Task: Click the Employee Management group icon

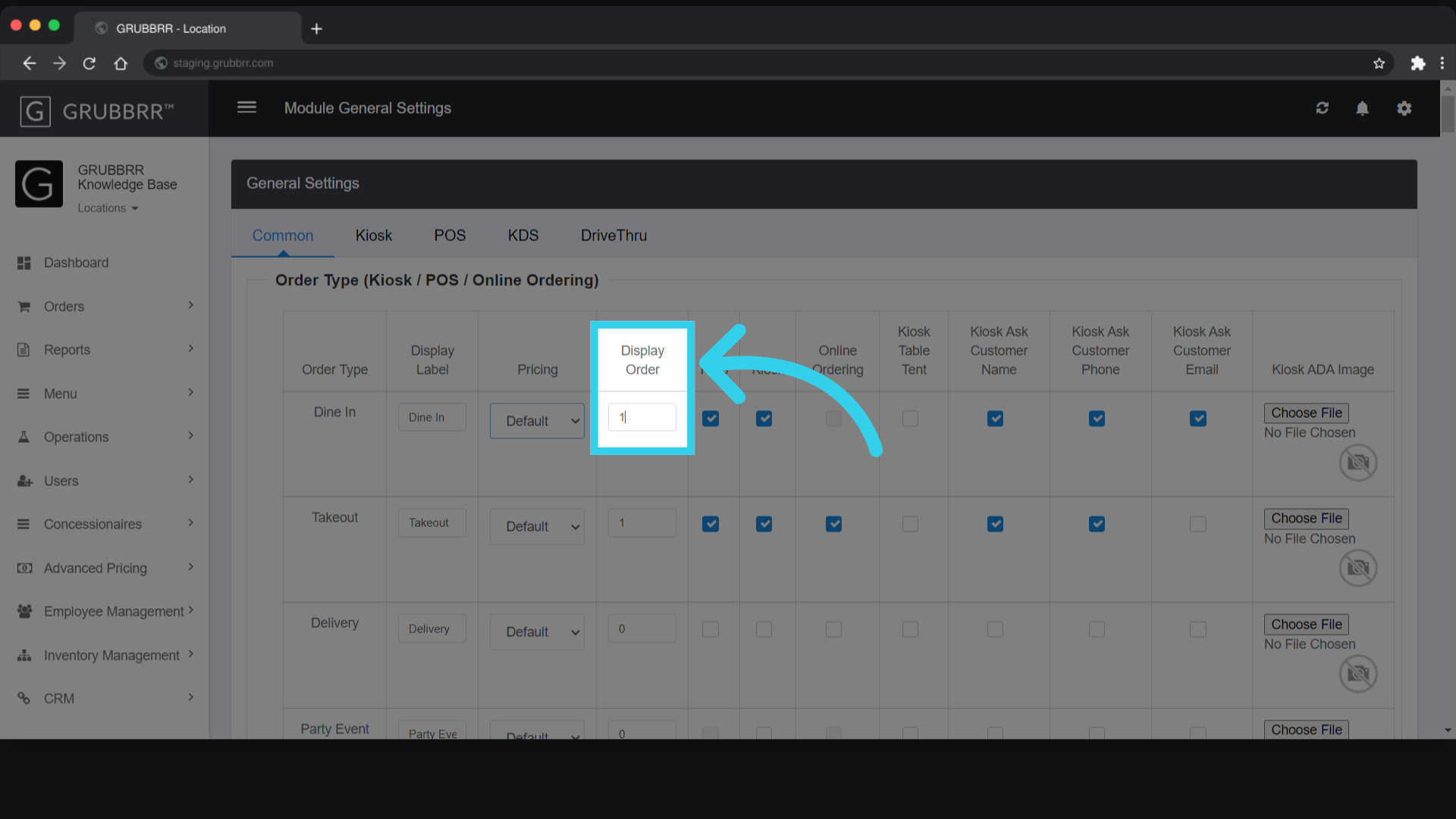Action: (24, 611)
